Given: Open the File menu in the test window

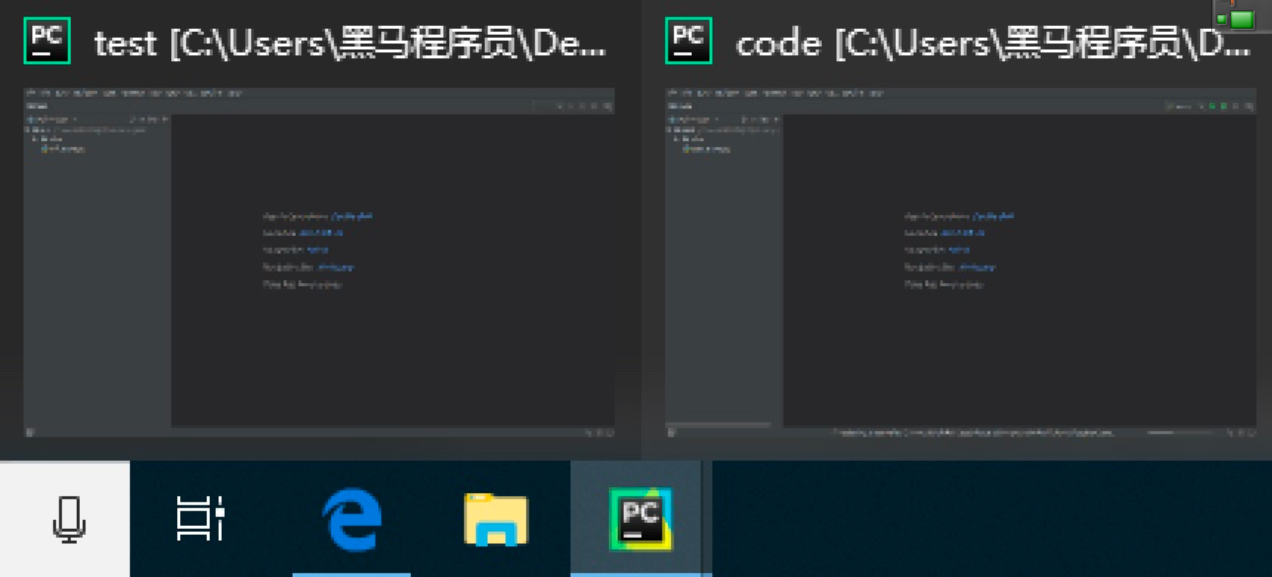Looking at the screenshot, I should pos(31,93).
